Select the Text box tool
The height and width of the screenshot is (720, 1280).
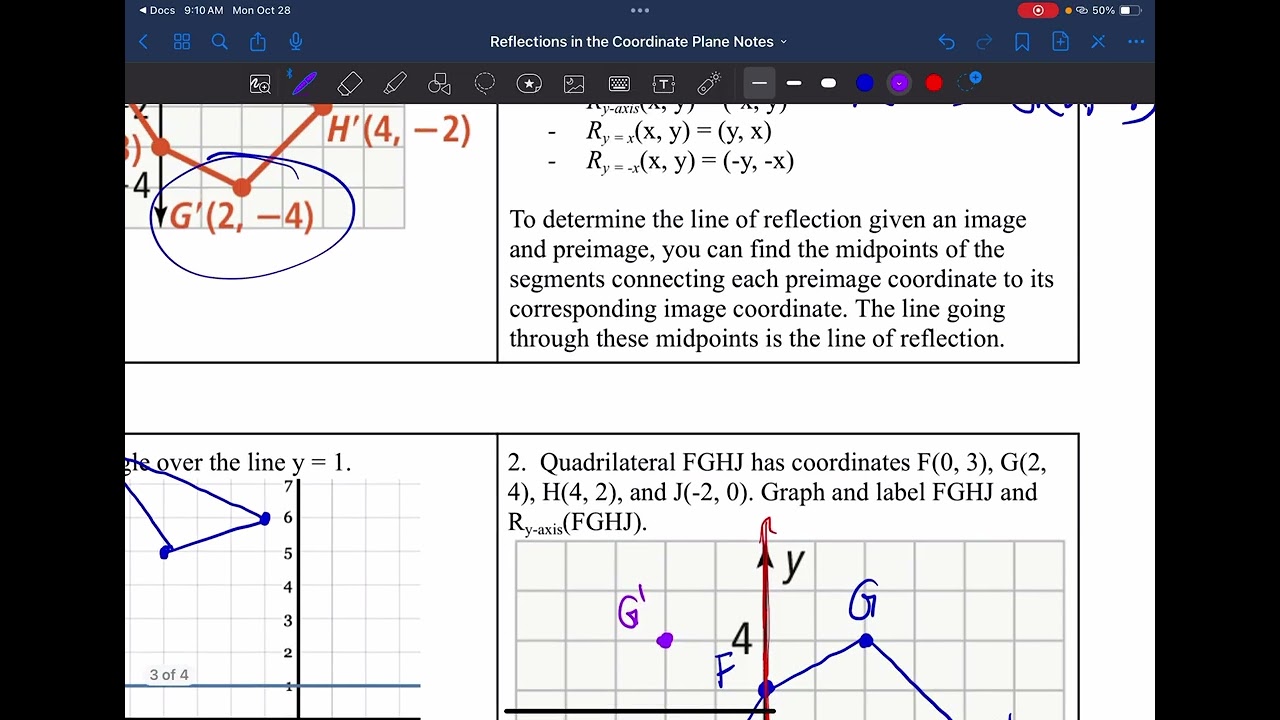coord(664,84)
